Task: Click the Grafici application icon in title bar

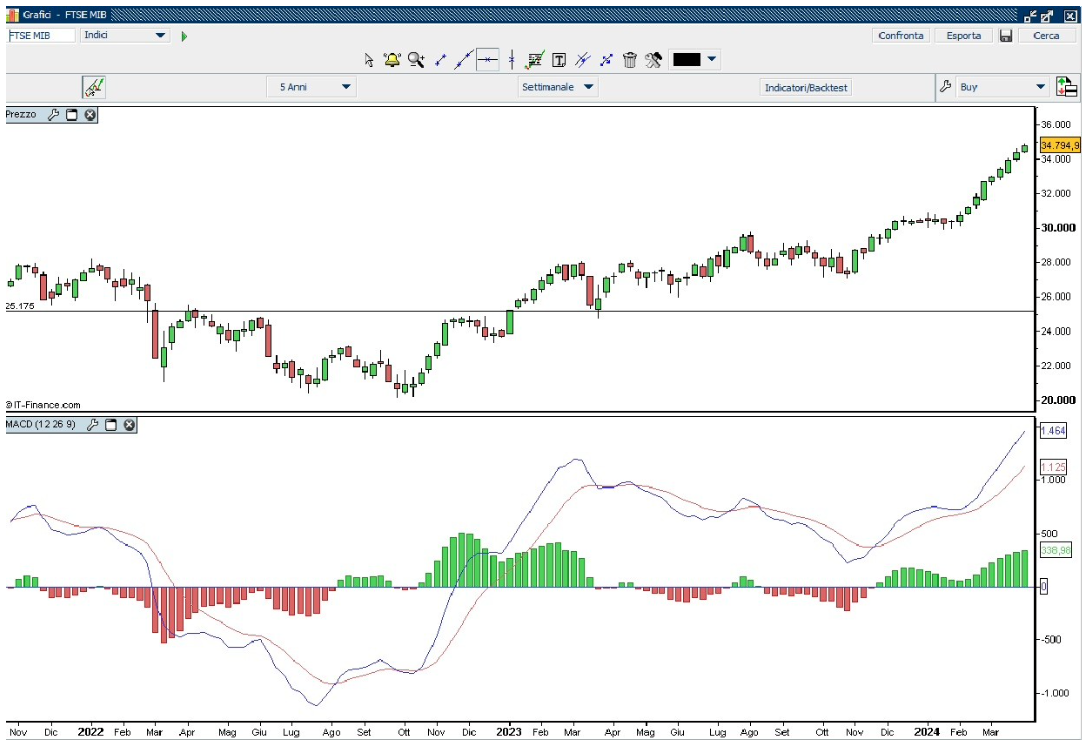Action: pos(12,14)
